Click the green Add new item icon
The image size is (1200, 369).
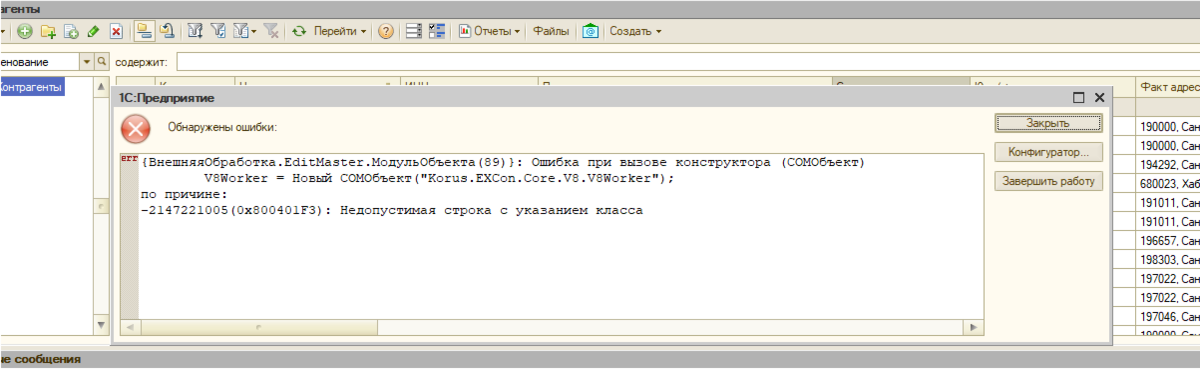tap(25, 31)
